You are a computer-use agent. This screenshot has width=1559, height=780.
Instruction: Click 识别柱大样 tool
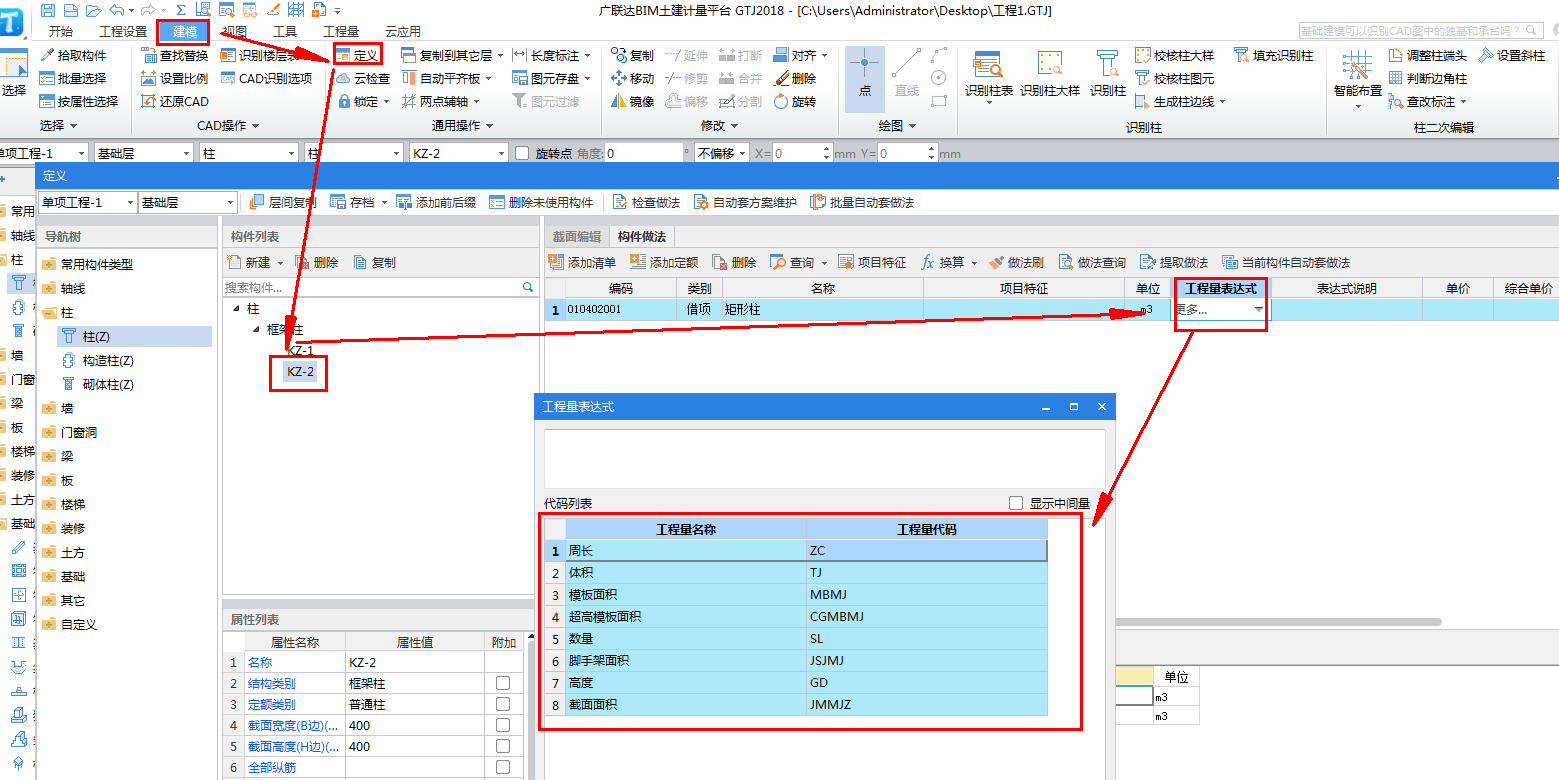[1050, 75]
